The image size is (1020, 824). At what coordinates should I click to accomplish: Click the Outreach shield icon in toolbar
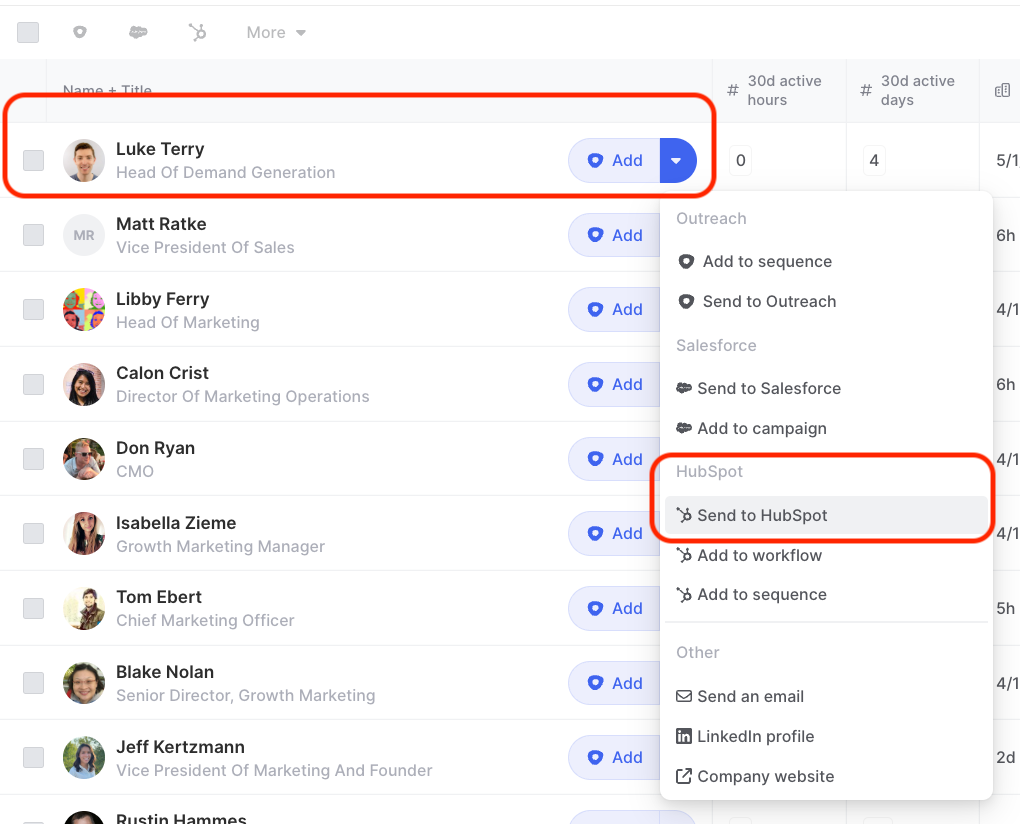(x=79, y=32)
